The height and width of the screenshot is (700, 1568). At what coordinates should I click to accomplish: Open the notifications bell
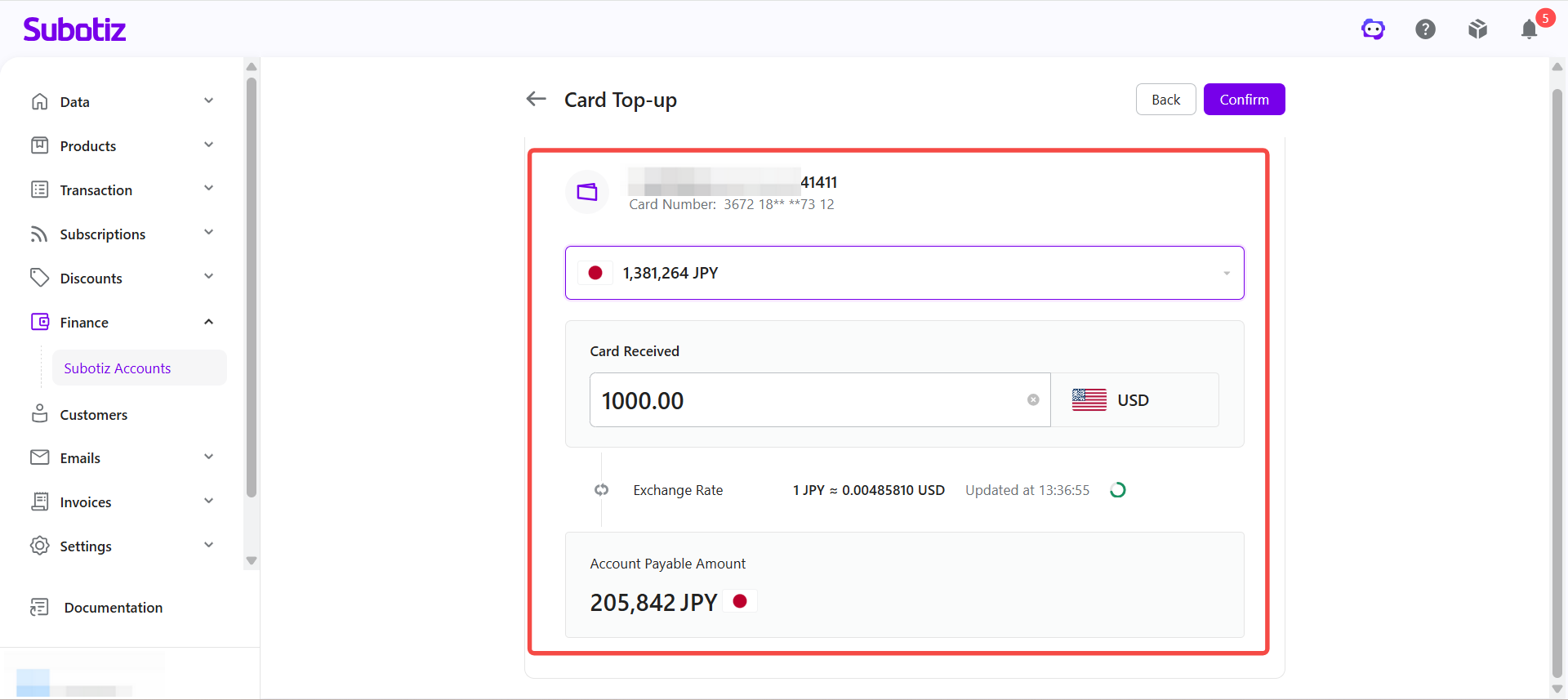[x=1530, y=29]
